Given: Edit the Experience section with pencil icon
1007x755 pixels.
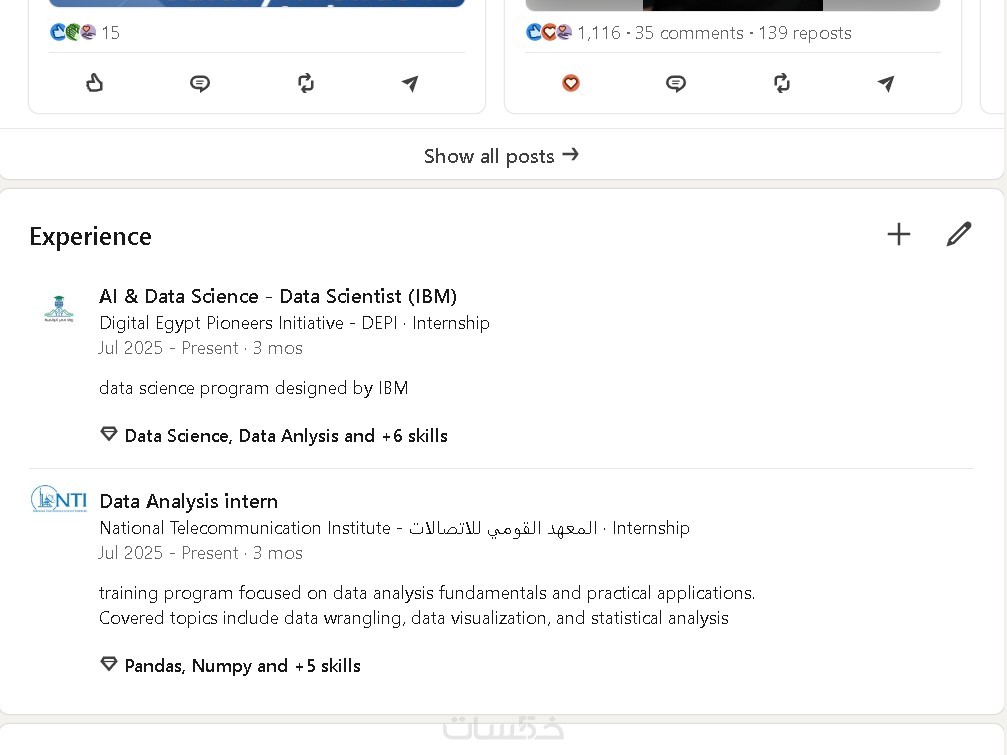Looking at the screenshot, I should tap(959, 234).
